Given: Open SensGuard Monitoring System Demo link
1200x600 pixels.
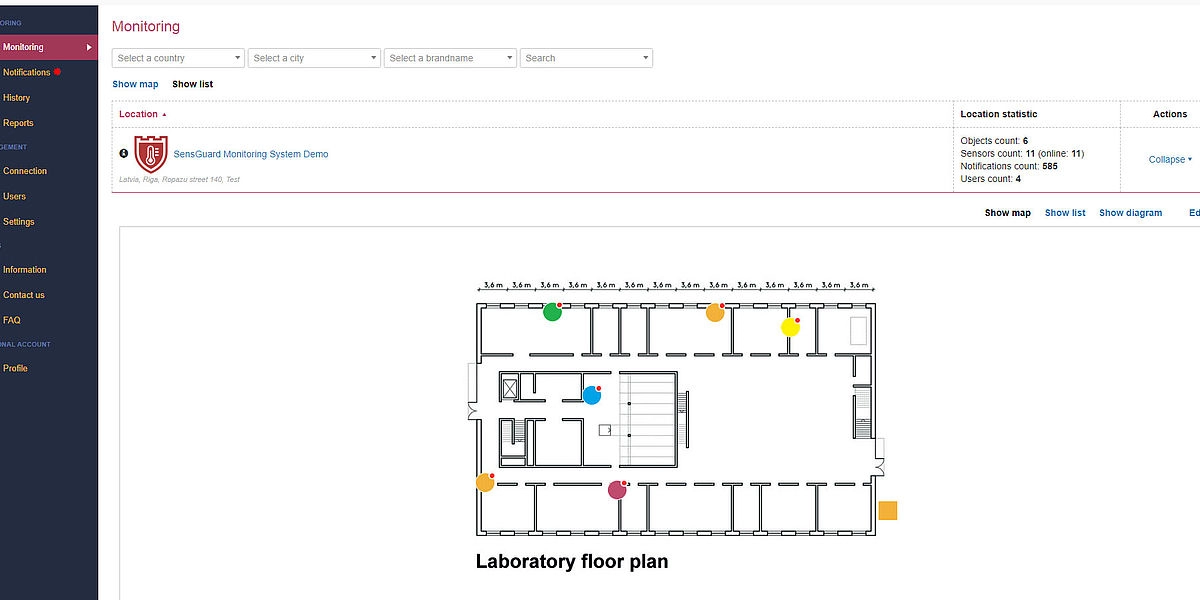Looking at the screenshot, I should (x=251, y=154).
